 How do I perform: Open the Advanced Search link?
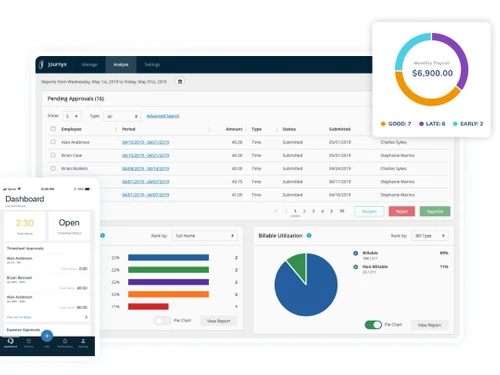pyautogui.click(x=163, y=116)
